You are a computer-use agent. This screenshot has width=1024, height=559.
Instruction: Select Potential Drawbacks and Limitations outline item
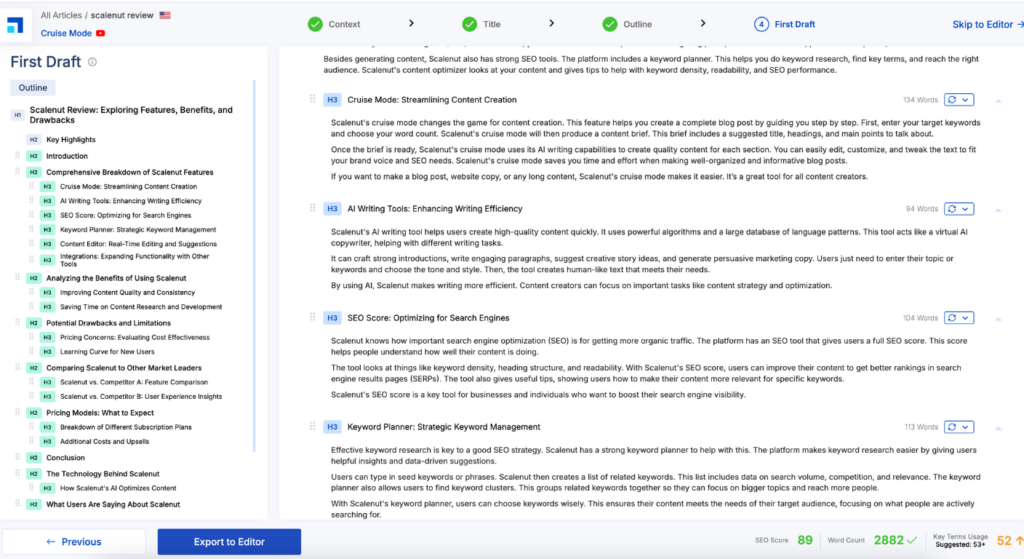(x=108, y=323)
